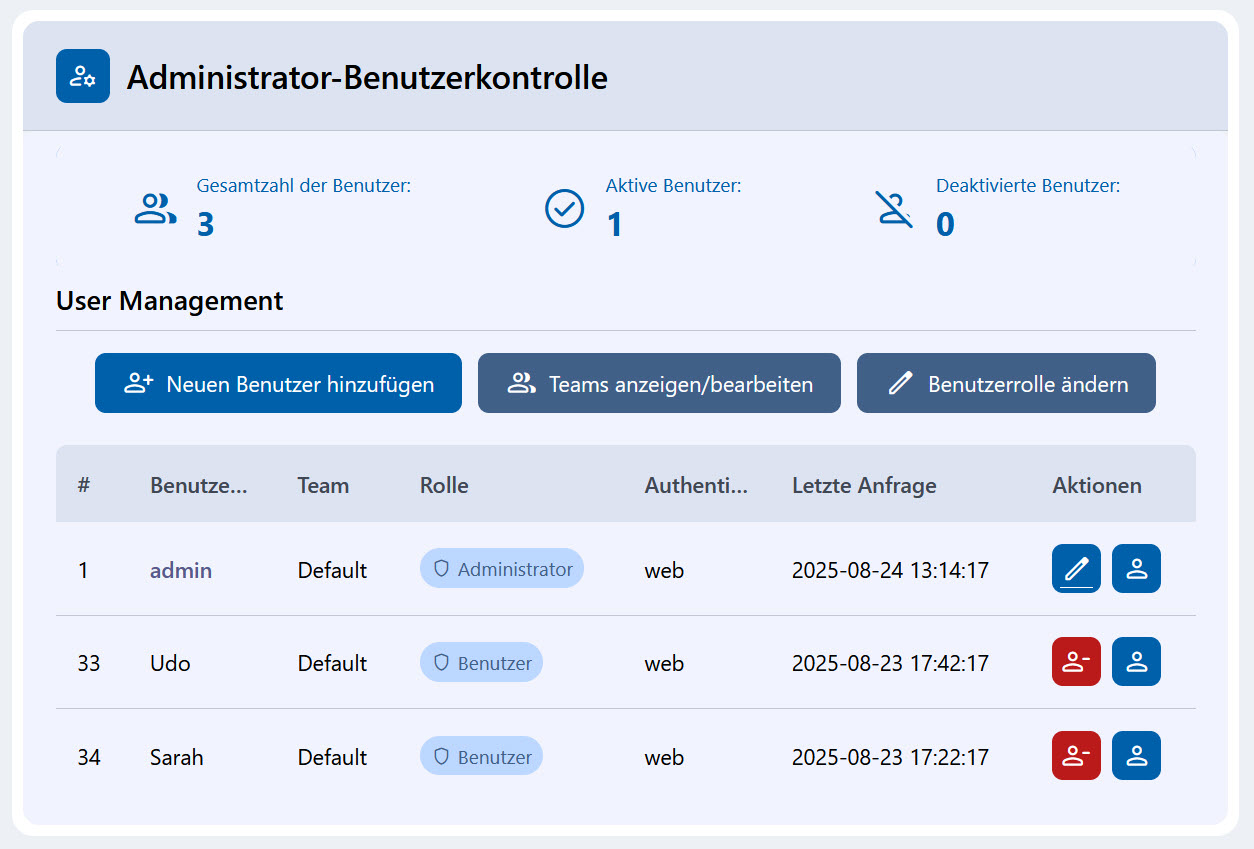Click Udo's Benutzer role badge

(481, 663)
